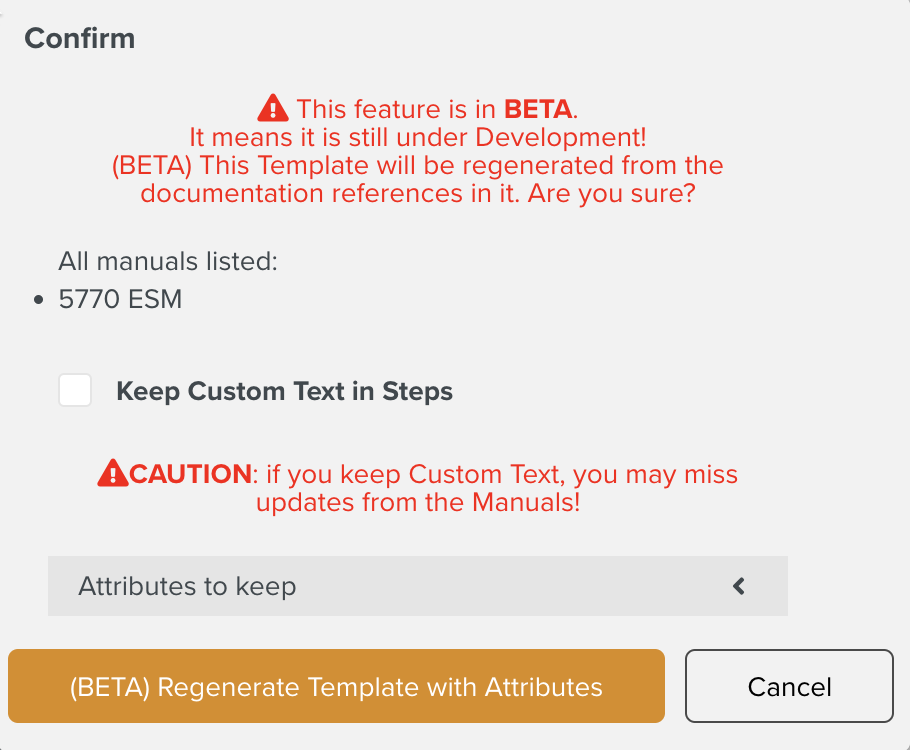
Task: Click the Confirm dialog title
Action: click(x=79, y=38)
